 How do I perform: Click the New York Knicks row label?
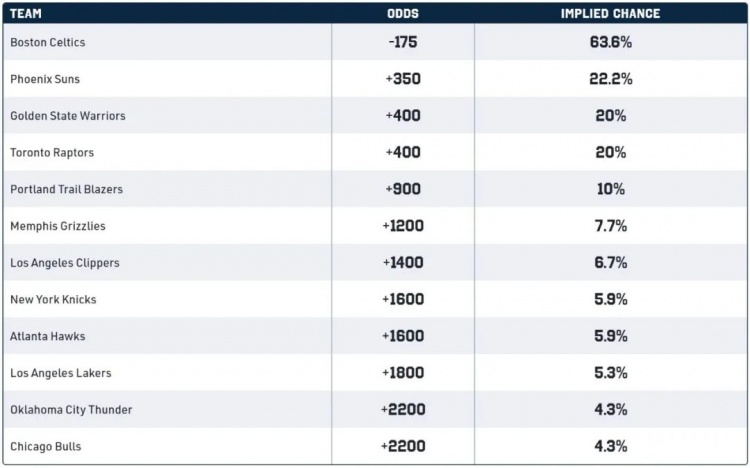[x=54, y=300]
